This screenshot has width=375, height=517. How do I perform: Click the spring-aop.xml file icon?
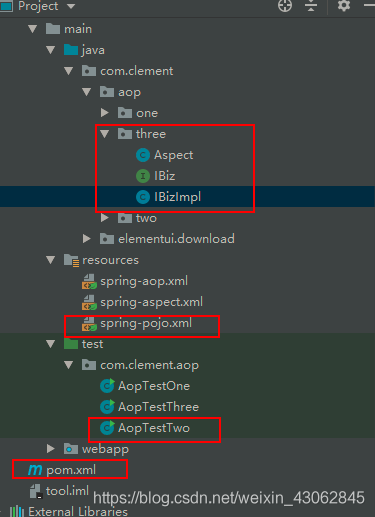[89, 281]
